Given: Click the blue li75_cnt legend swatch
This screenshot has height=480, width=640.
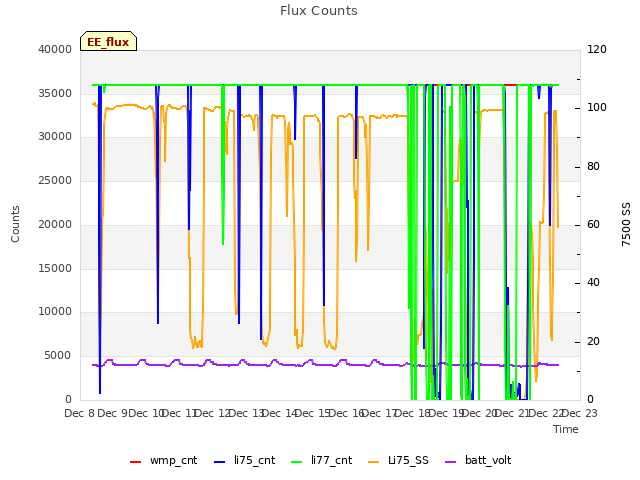Looking at the screenshot, I should [x=219, y=462].
